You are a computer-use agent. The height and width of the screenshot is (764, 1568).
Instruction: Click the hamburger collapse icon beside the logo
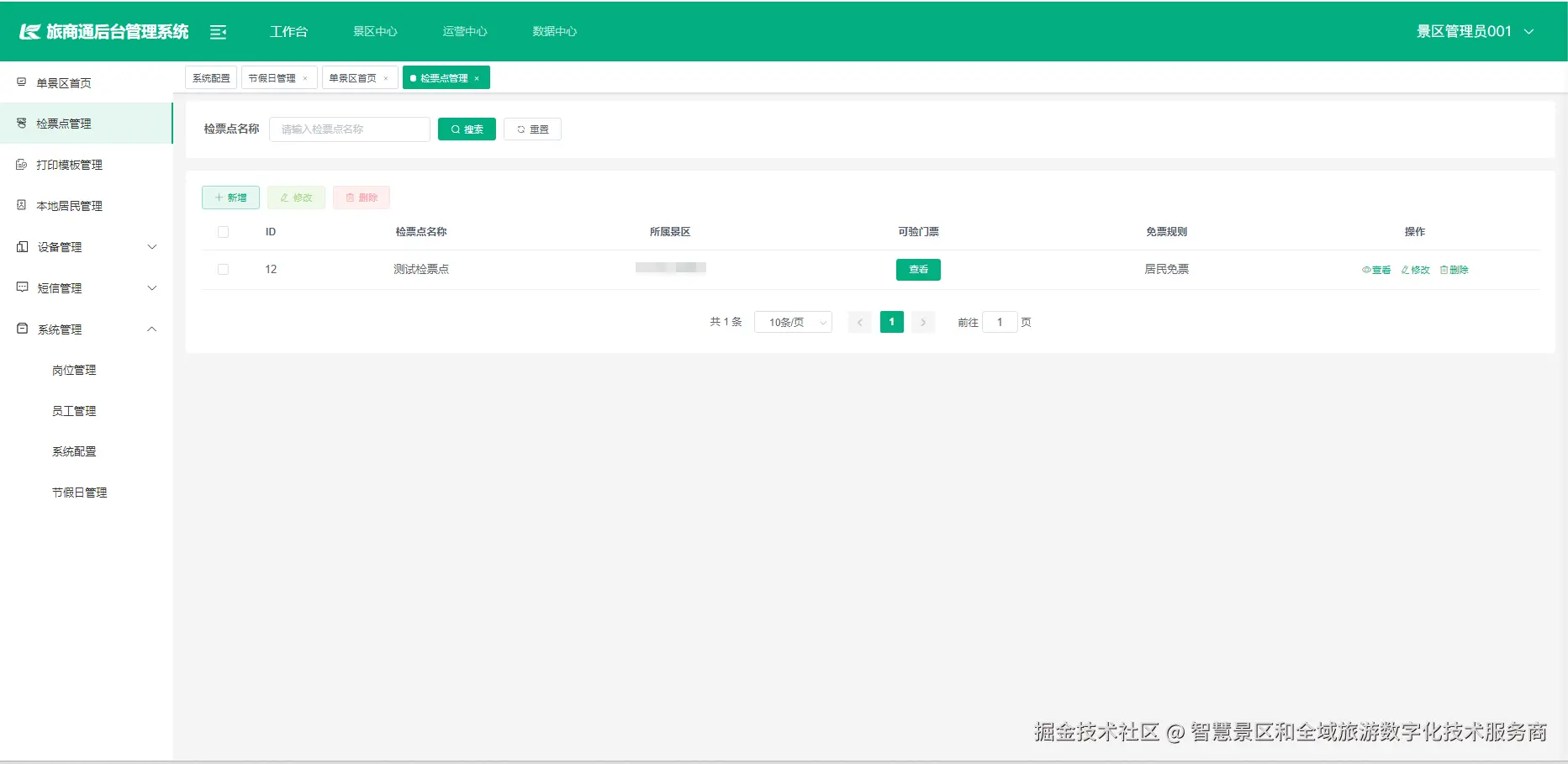(219, 31)
